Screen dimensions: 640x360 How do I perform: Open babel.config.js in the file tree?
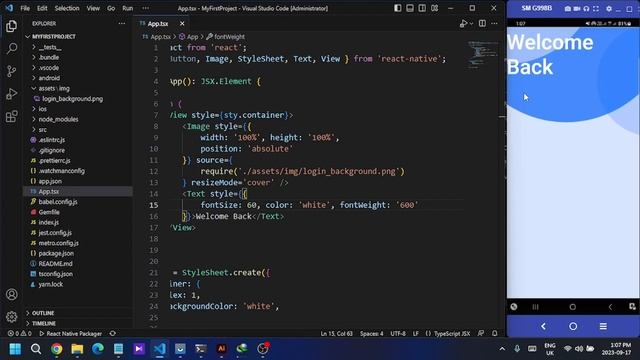(58, 202)
